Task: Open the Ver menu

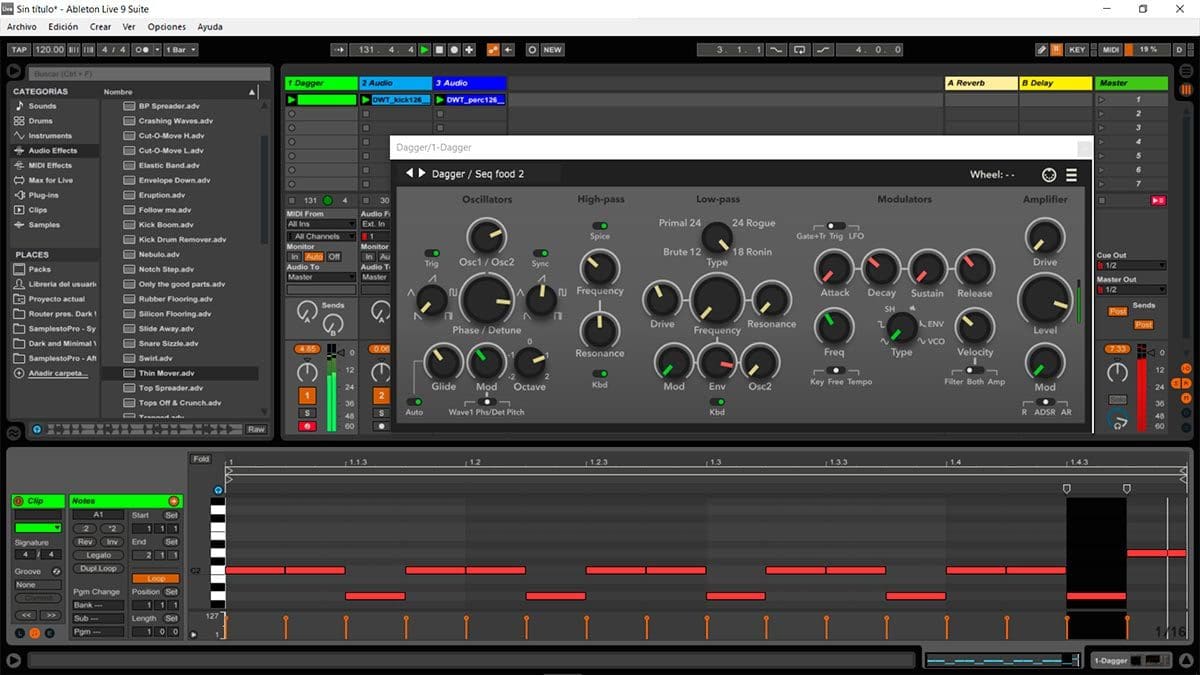Action: tap(129, 27)
